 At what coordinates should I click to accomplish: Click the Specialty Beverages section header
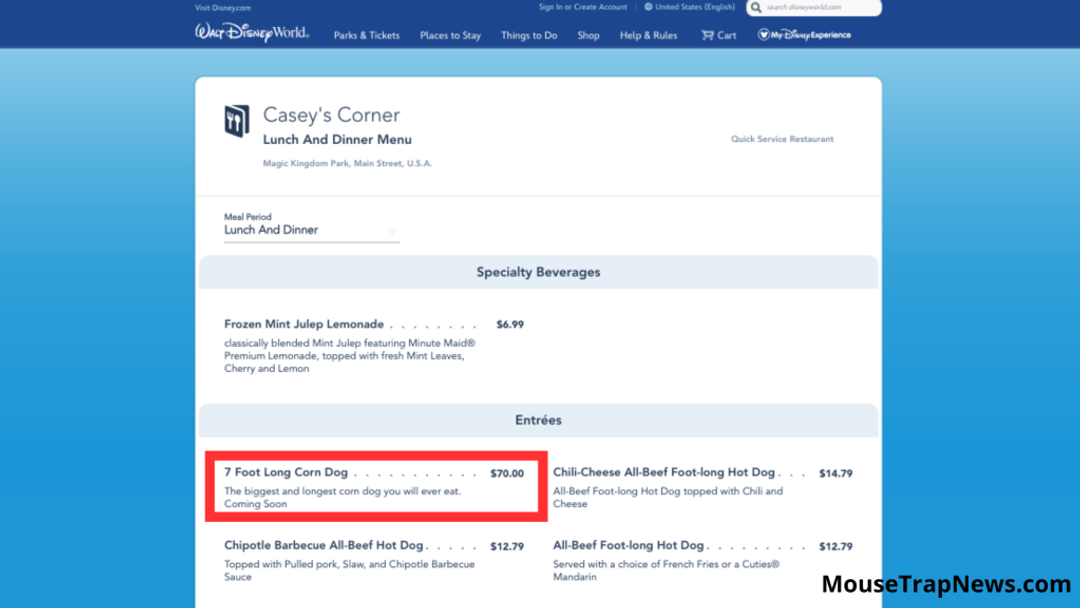pyautogui.click(x=538, y=272)
